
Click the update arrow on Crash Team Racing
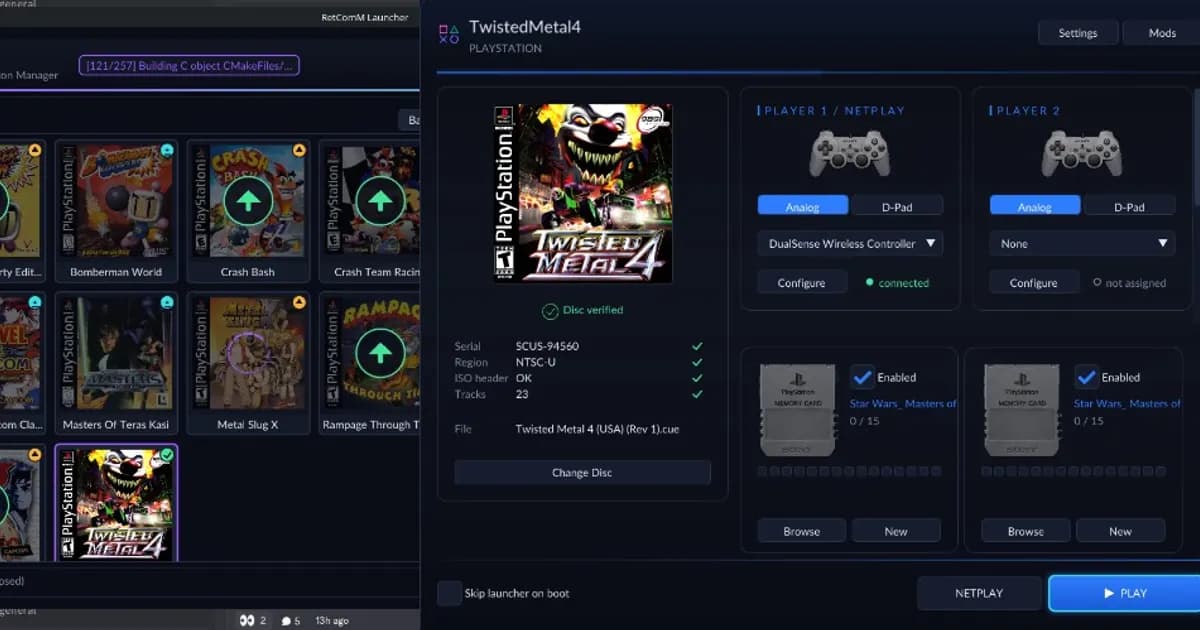click(x=379, y=203)
